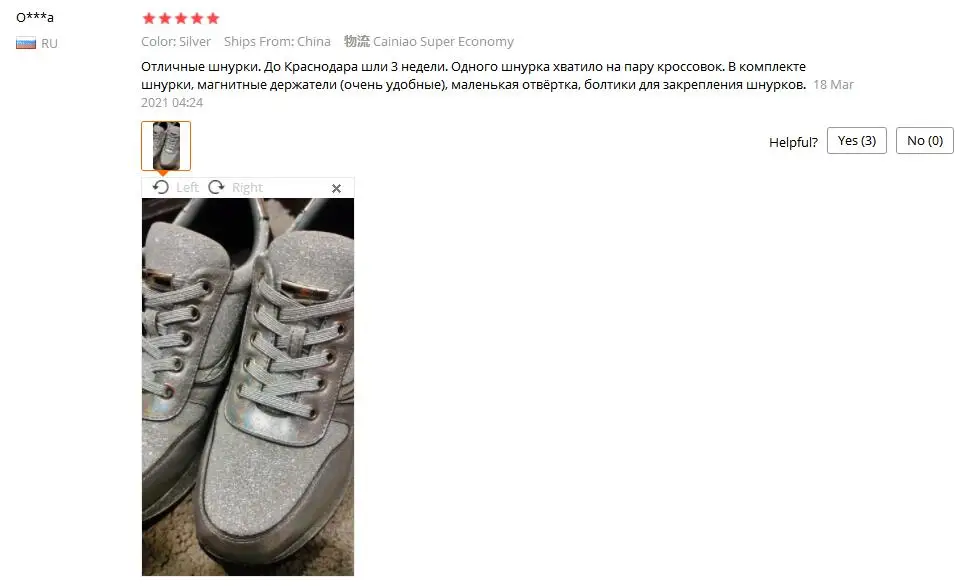This screenshot has height=586, width=977.
Task: Select the first red rating star
Action: (149, 18)
